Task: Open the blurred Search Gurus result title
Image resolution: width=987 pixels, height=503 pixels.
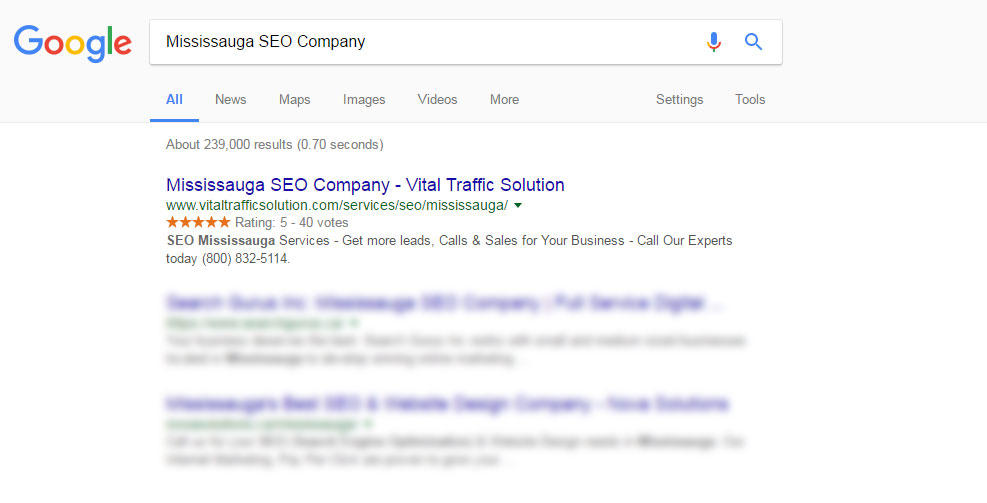Action: coord(444,303)
